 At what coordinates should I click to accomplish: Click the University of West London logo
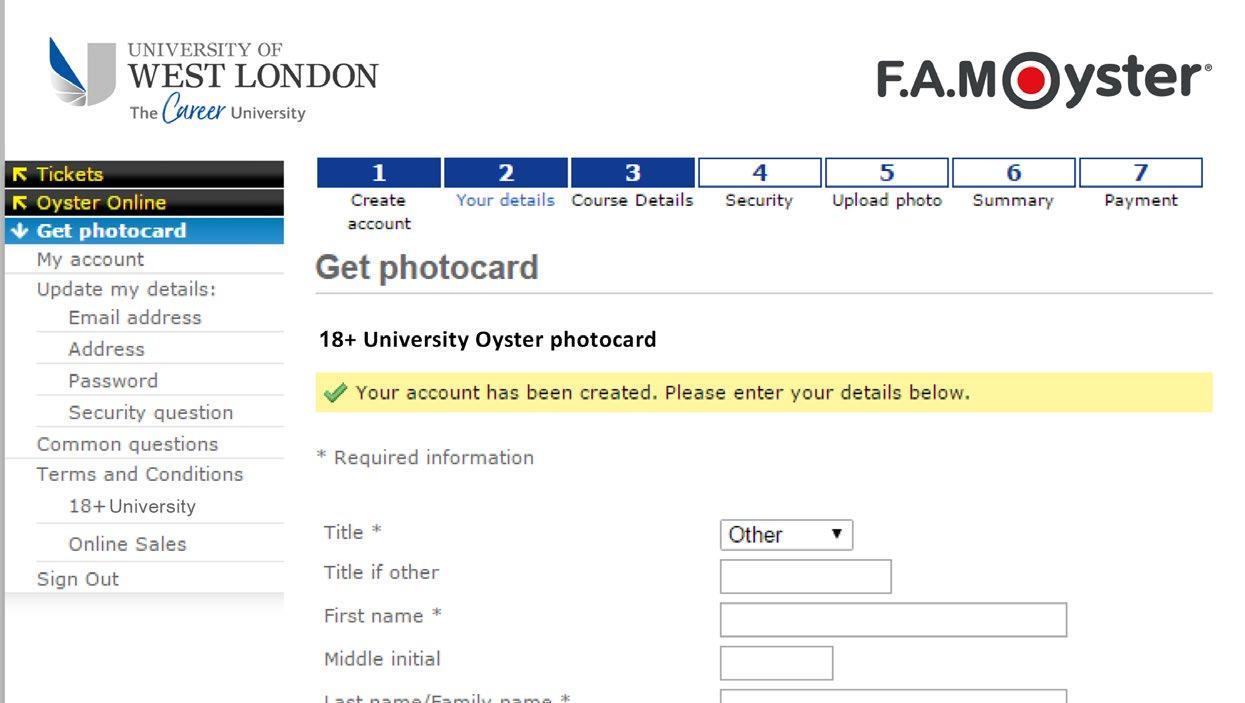click(213, 80)
